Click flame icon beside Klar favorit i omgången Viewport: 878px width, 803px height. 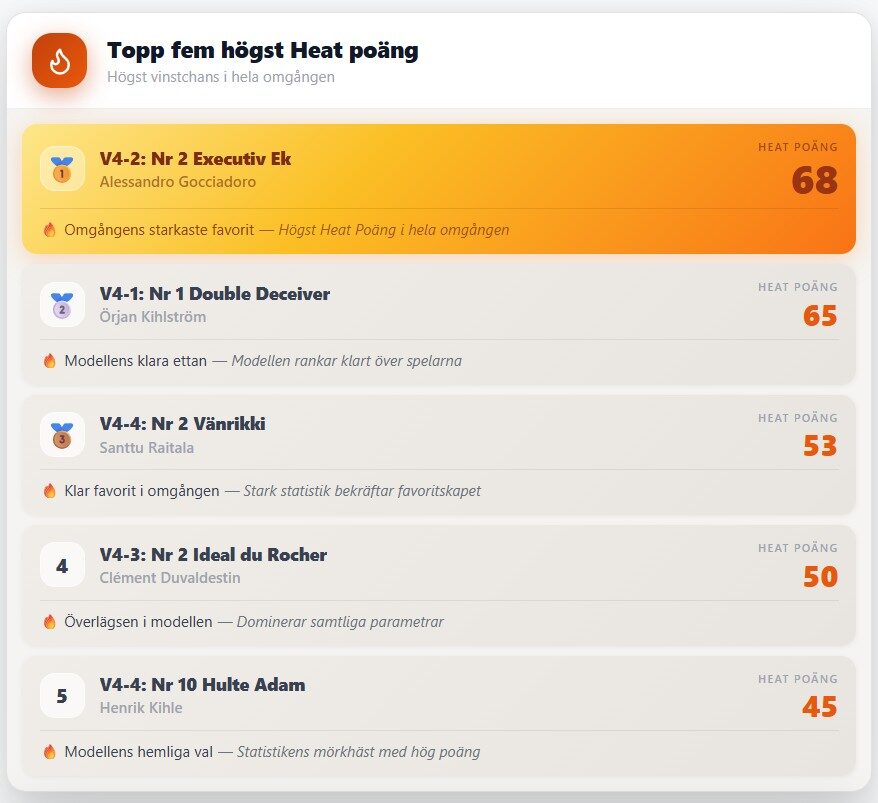50,491
